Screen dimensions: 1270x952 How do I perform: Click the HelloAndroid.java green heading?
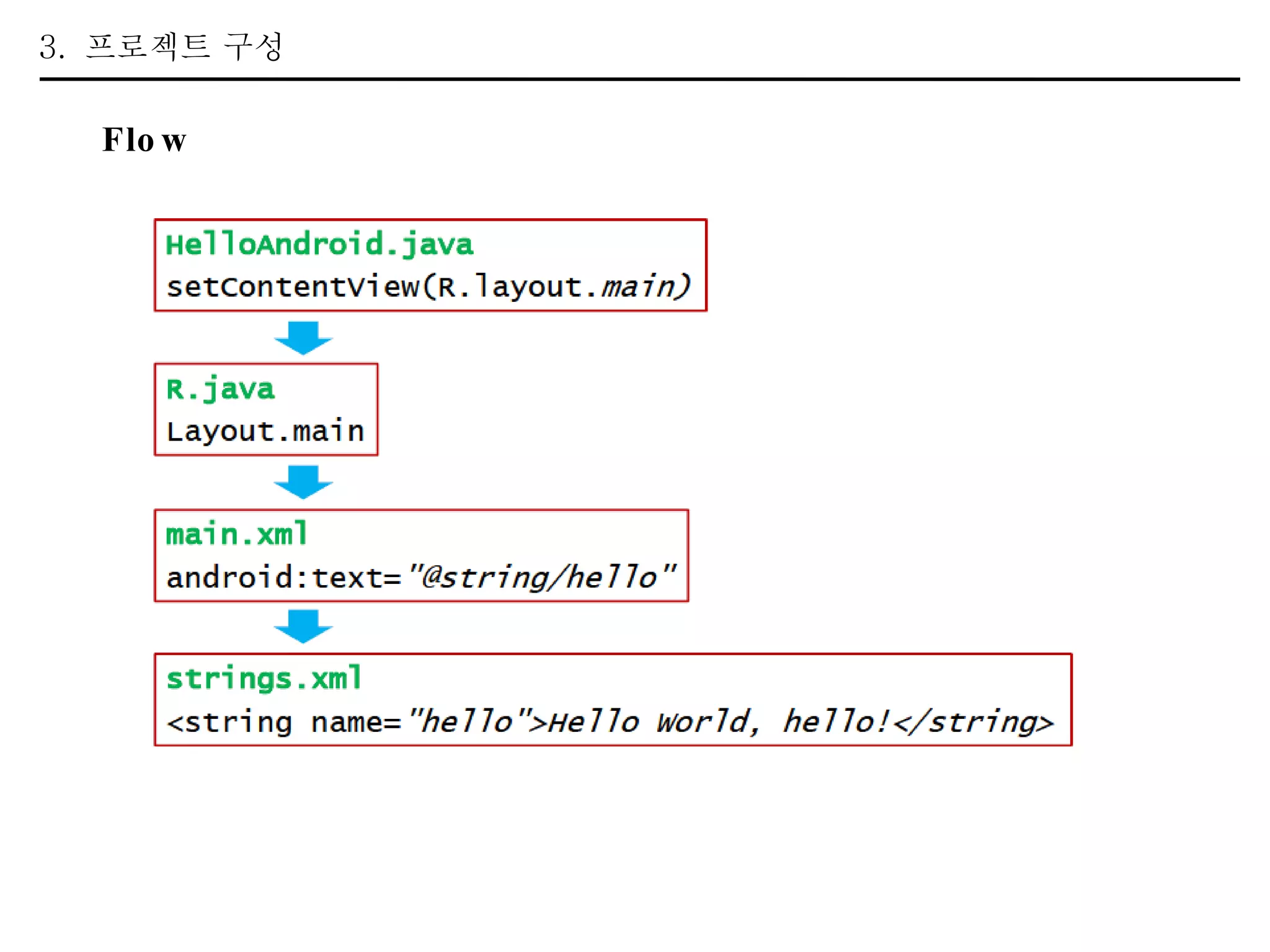tap(319, 244)
